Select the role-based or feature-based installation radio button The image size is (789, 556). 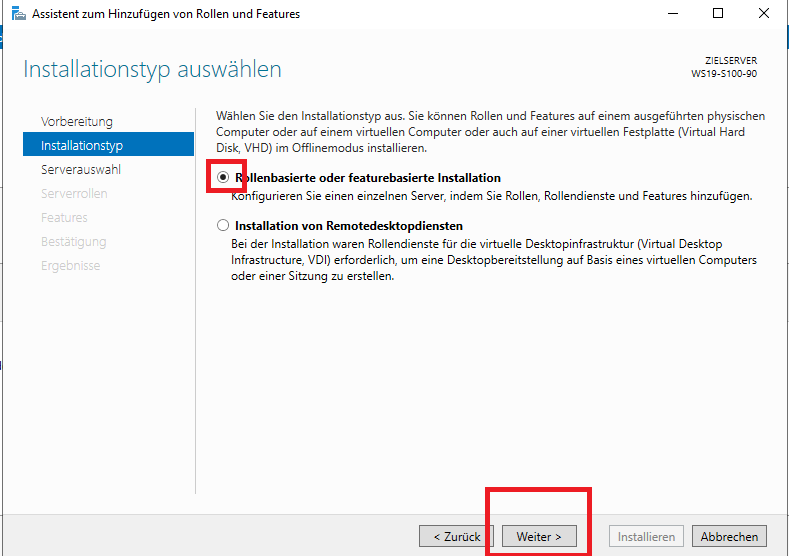(x=223, y=178)
